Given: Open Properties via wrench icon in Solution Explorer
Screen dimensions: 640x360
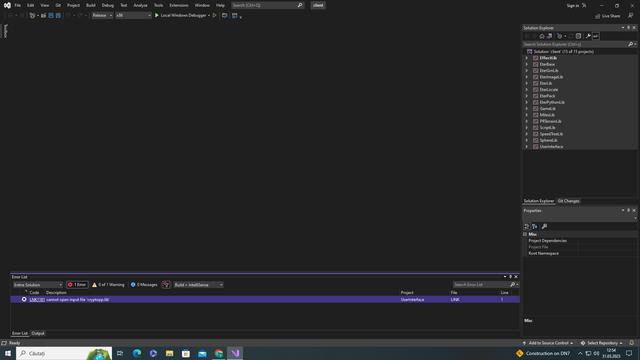Looking at the screenshot, I should point(588,36).
